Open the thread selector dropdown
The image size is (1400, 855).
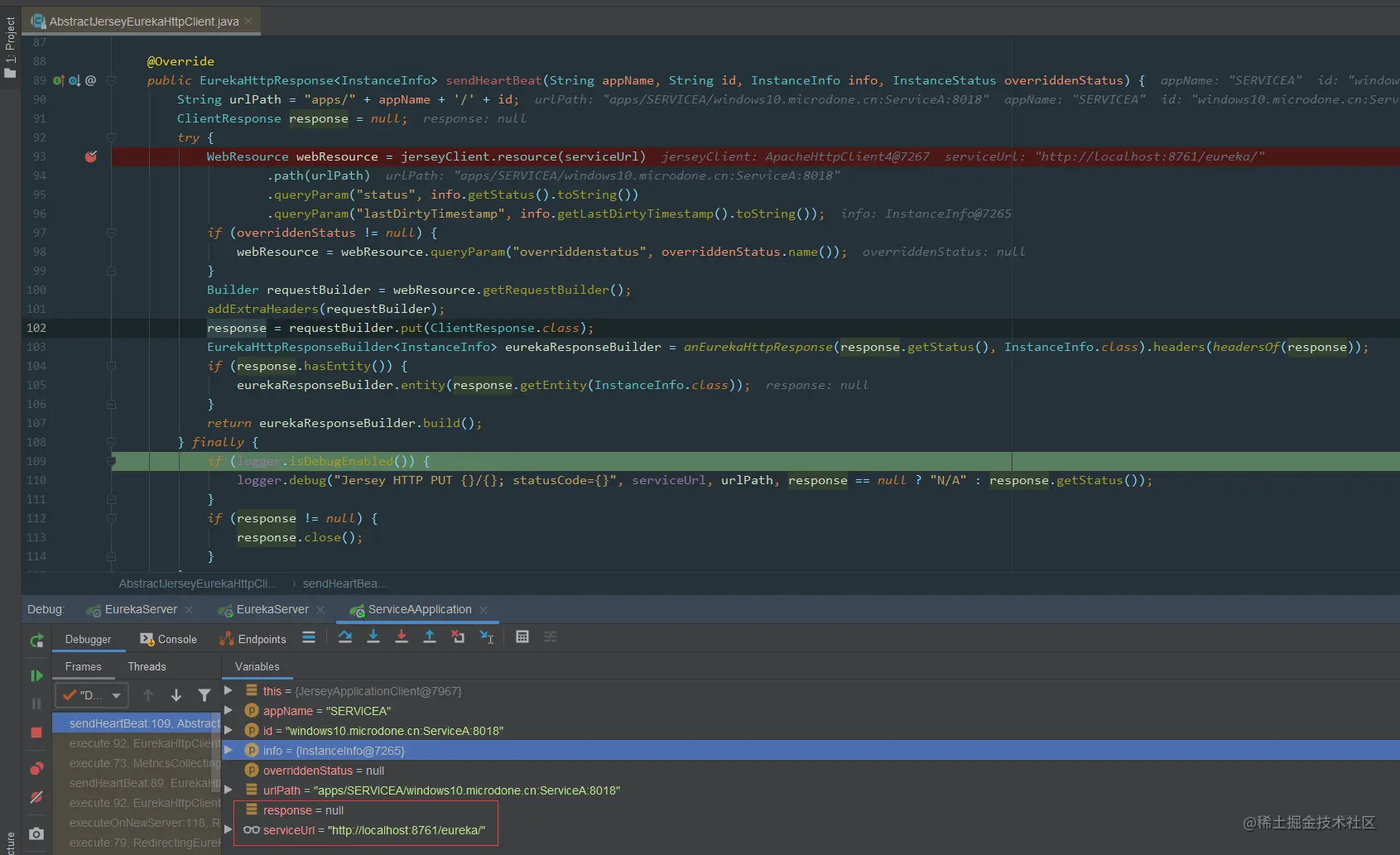pyautogui.click(x=92, y=695)
